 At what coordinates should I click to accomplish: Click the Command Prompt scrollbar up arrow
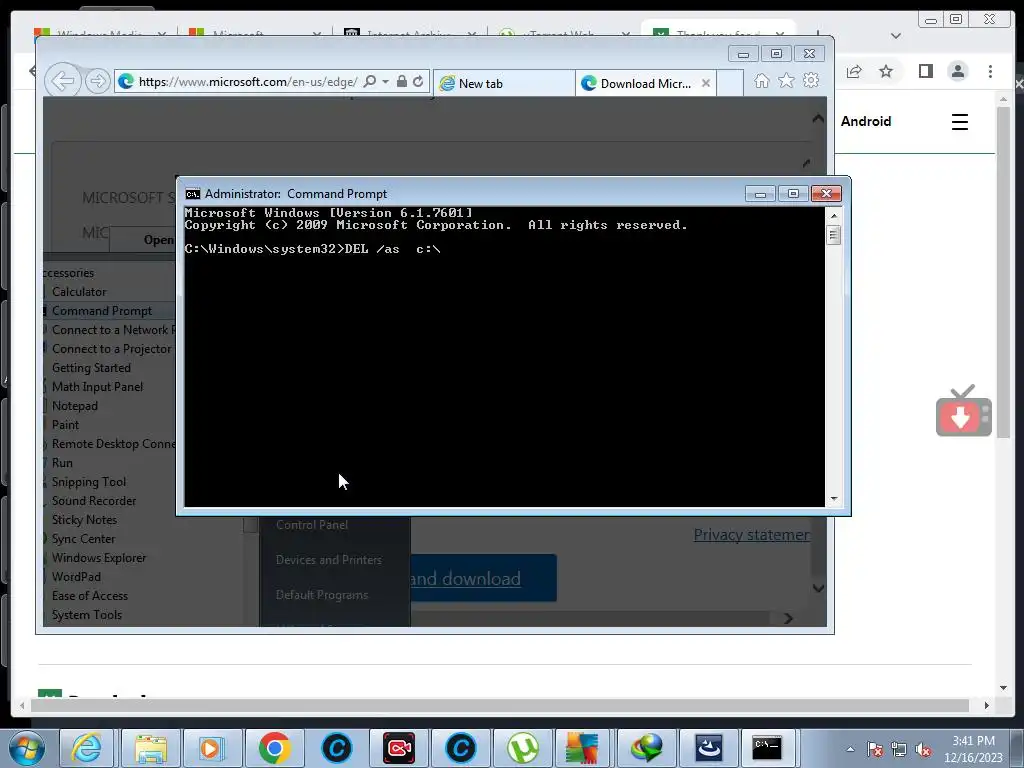pyautogui.click(x=833, y=216)
